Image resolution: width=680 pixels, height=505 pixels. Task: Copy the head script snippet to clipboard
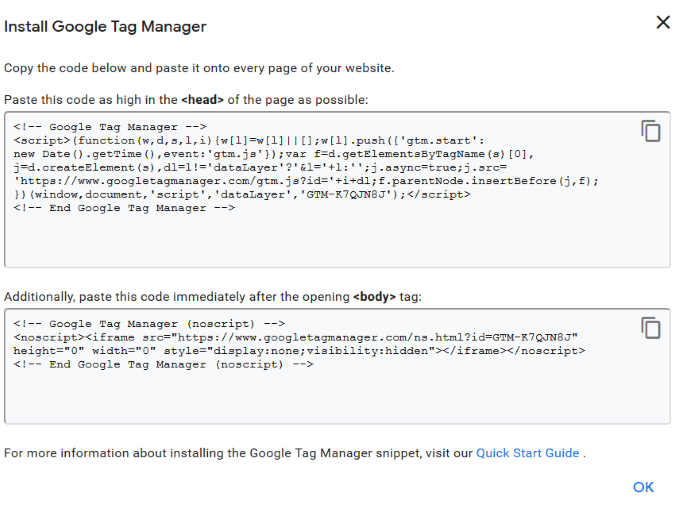pyautogui.click(x=651, y=131)
